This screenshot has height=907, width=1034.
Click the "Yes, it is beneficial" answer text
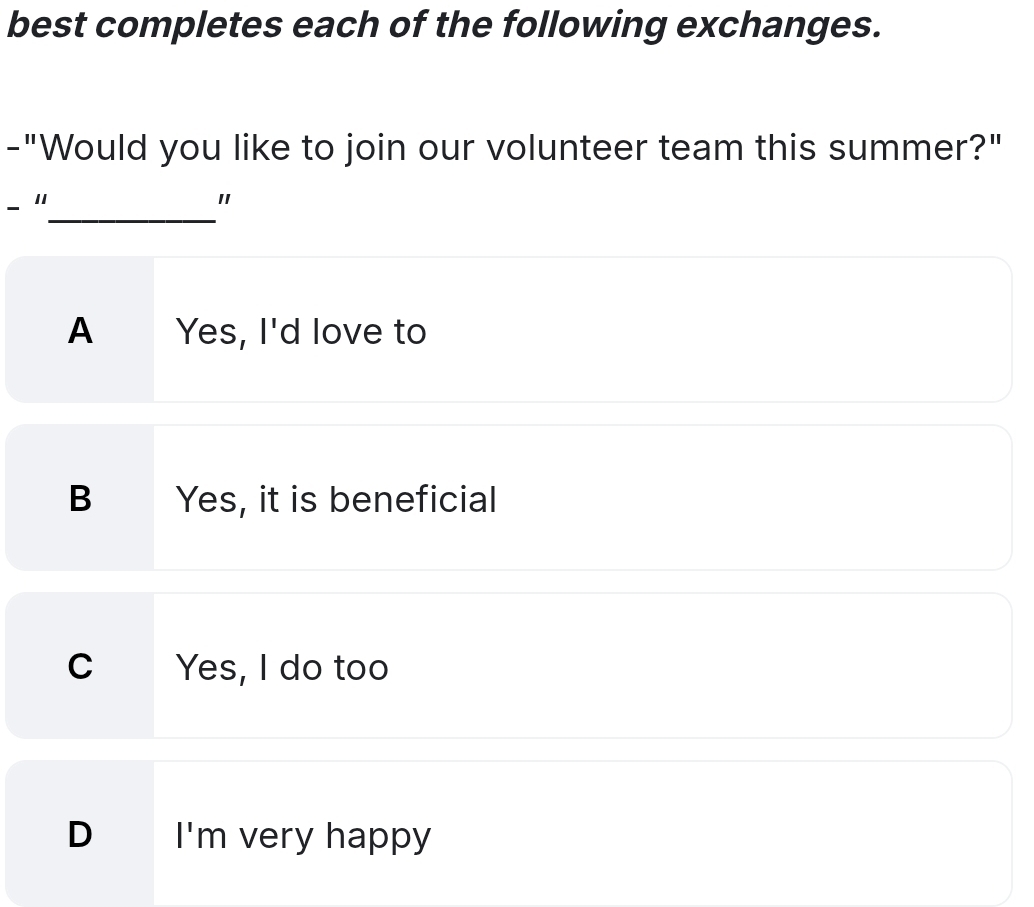336,499
